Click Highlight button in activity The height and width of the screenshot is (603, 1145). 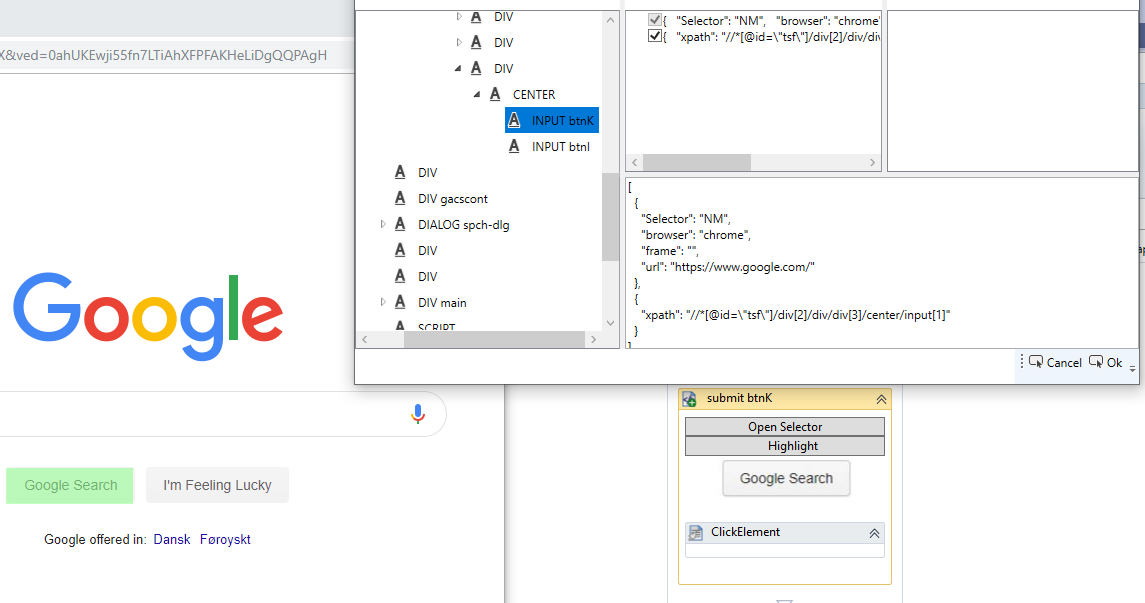point(785,446)
